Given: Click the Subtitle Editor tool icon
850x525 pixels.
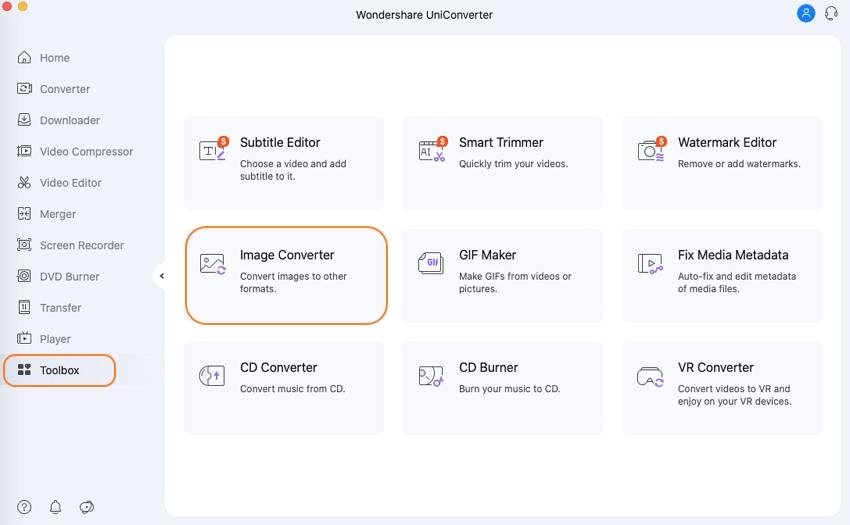Looking at the screenshot, I should 214,149.
